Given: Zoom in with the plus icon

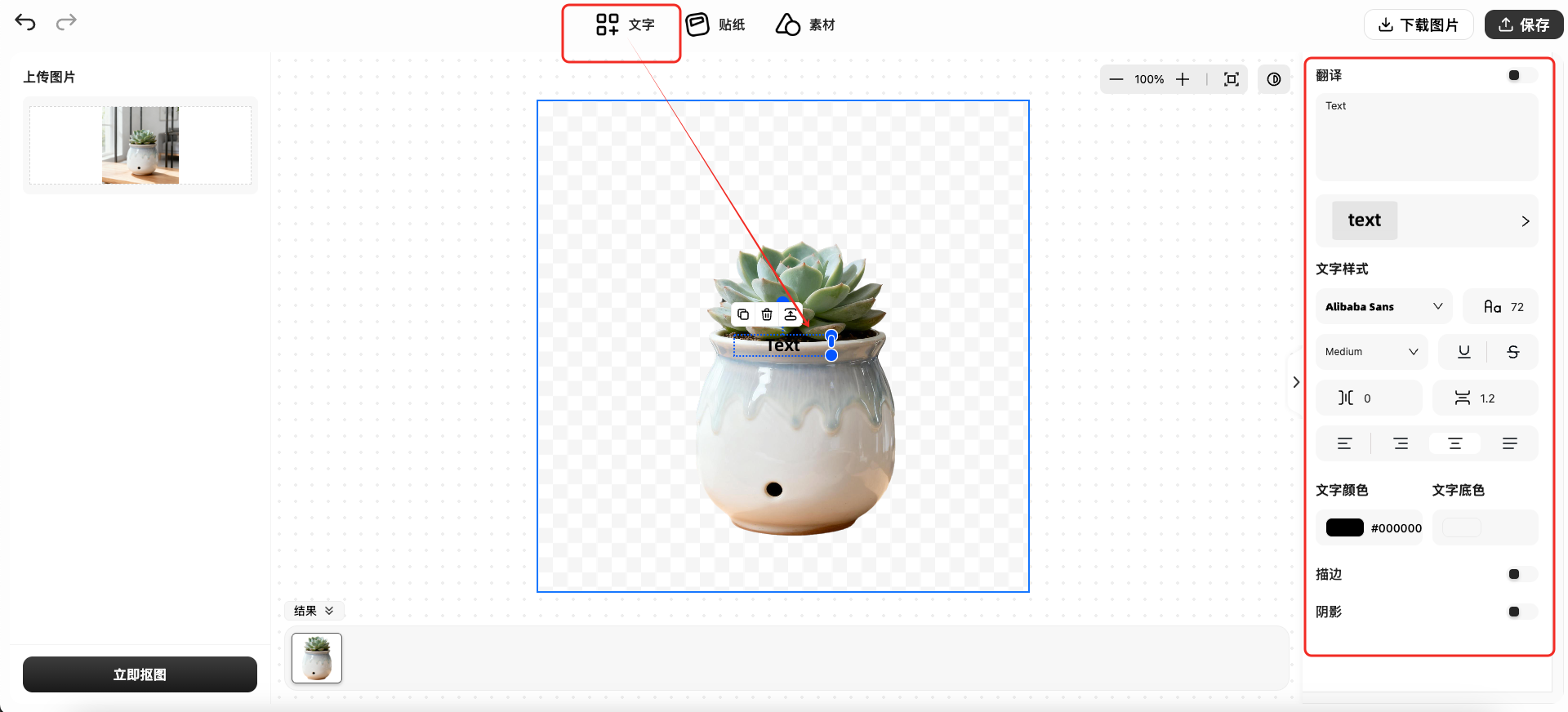Looking at the screenshot, I should 1183,79.
